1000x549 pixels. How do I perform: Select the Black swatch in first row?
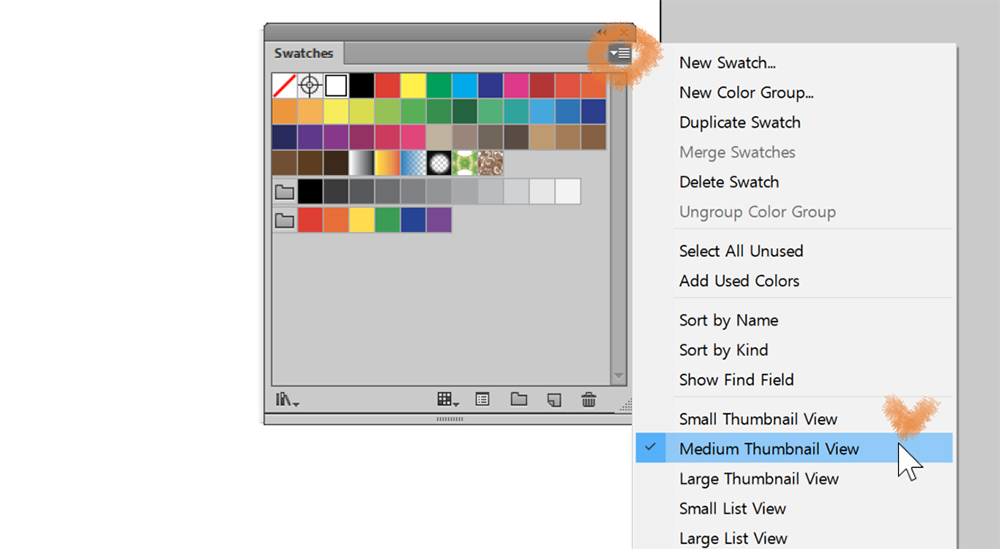tap(362, 85)
